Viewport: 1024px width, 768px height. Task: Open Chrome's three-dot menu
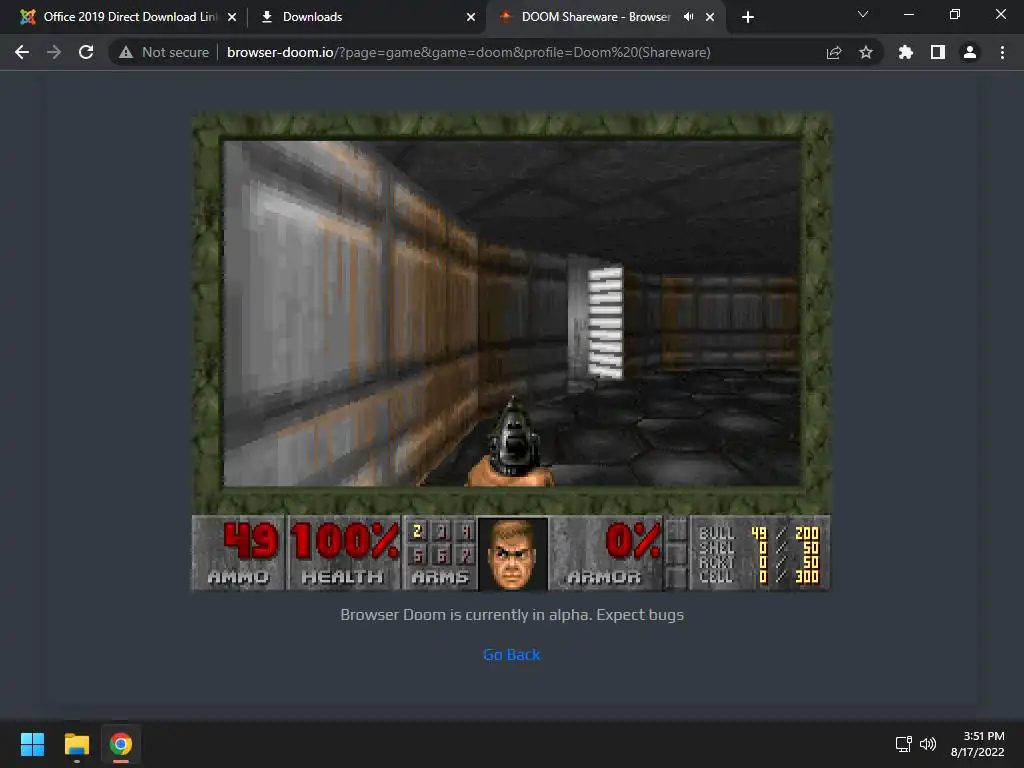[x=1002, y=52]
